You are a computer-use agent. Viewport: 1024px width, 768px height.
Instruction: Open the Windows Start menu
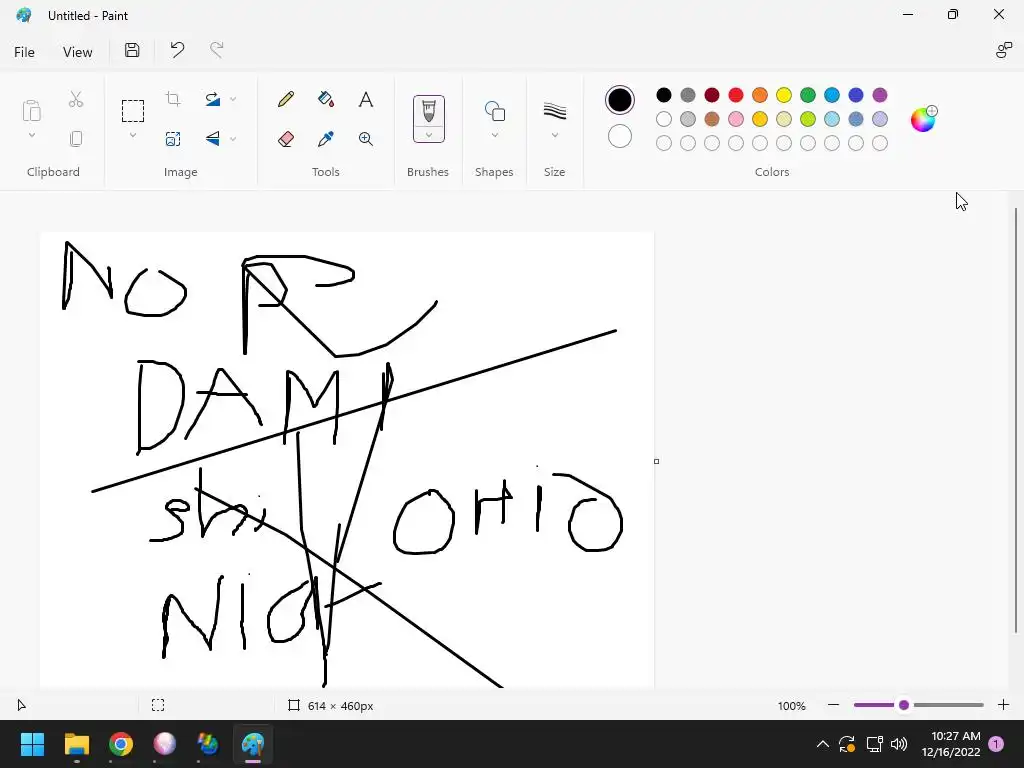pos(32,744)
